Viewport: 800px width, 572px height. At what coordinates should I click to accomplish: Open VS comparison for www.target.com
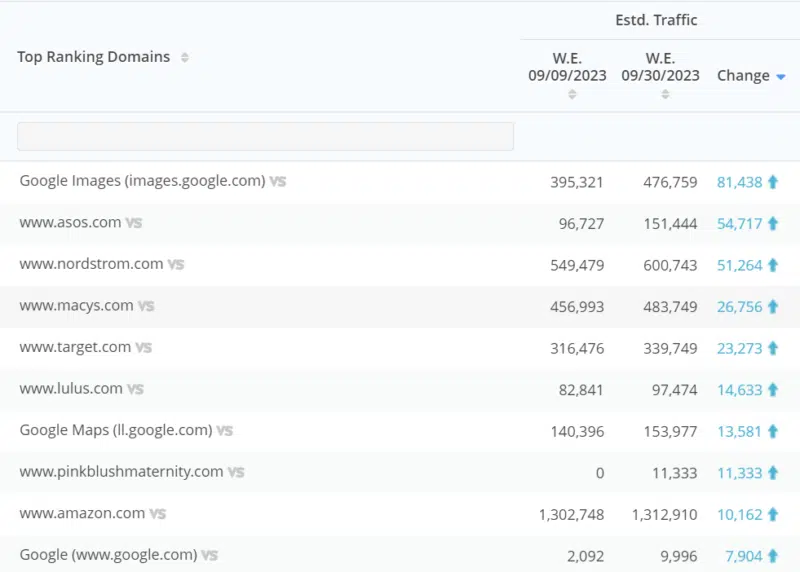click(143, 347)
